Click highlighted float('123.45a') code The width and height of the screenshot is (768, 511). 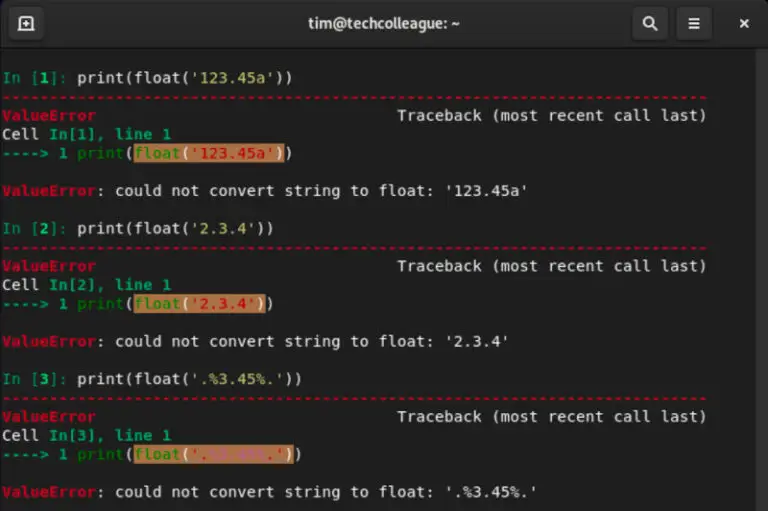point(209,153)
